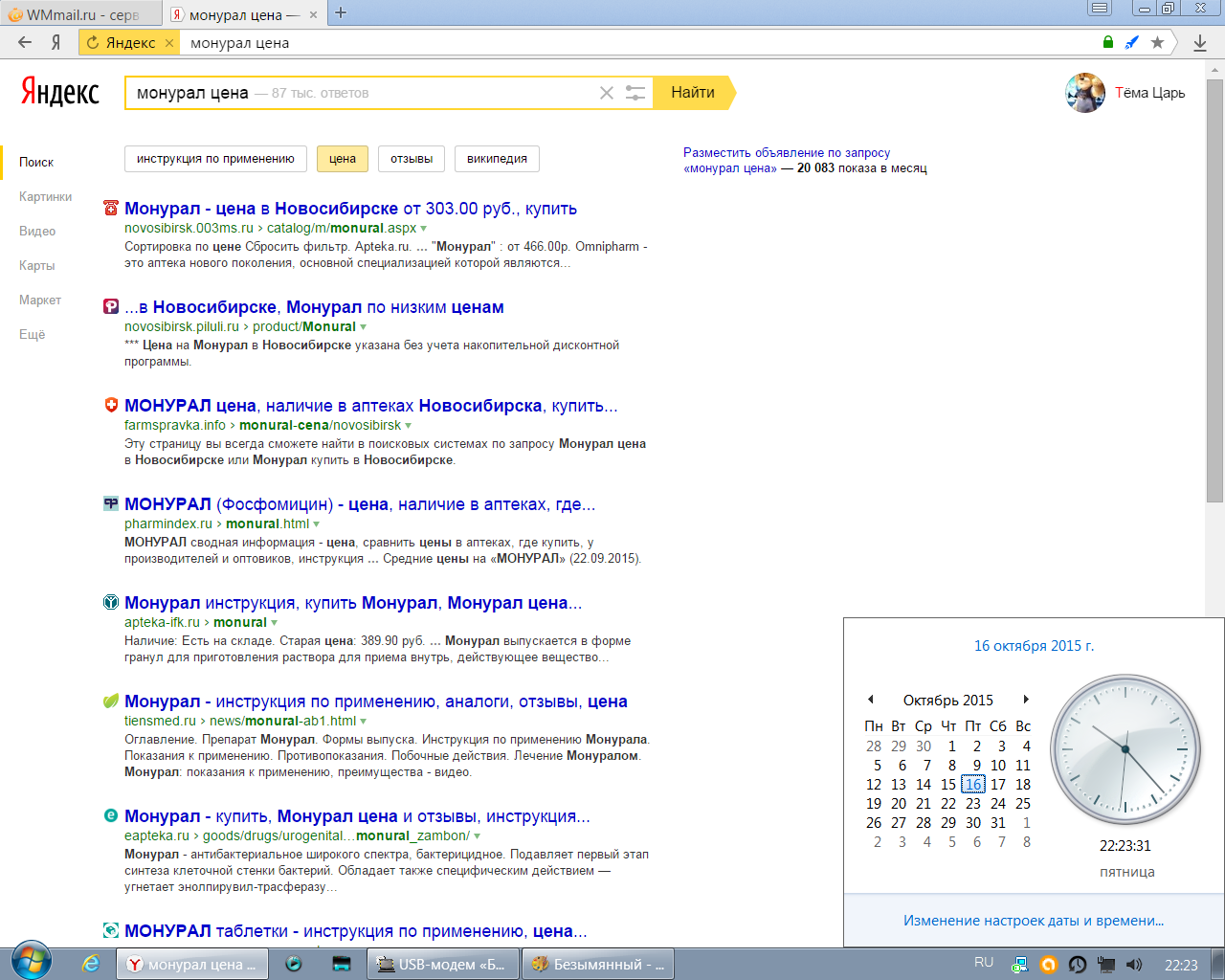The width and height of the screenshot is (1225, 980).
Task: Click the pharmindex.ru result favicon
Action: [x=111, y=503]
